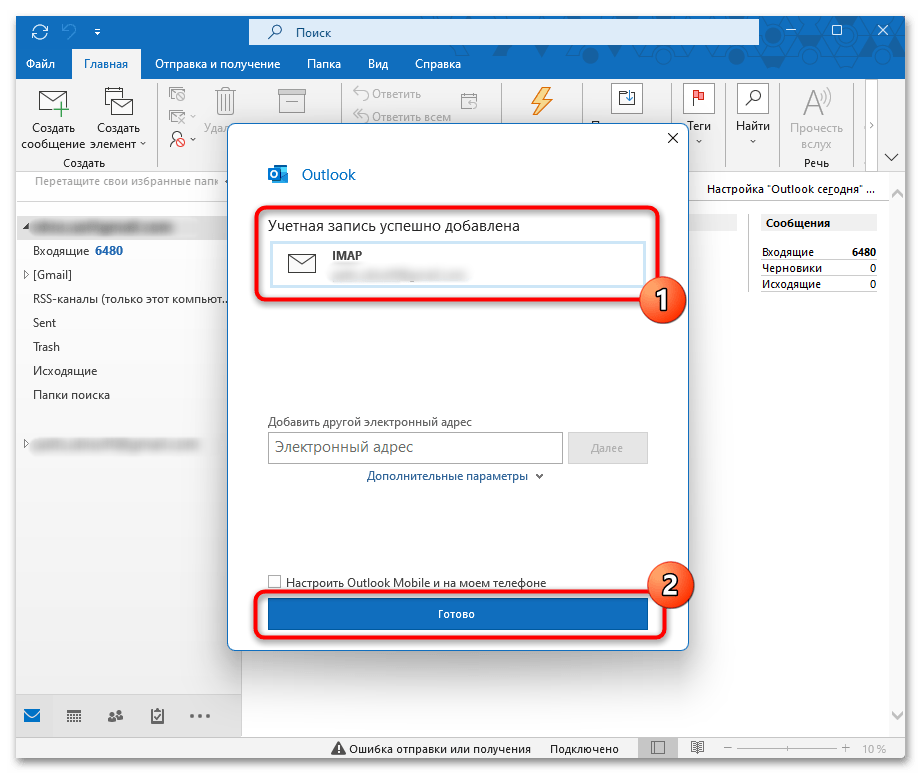Open the Find magnifier icon in ribbon

(x=752, y=100)
